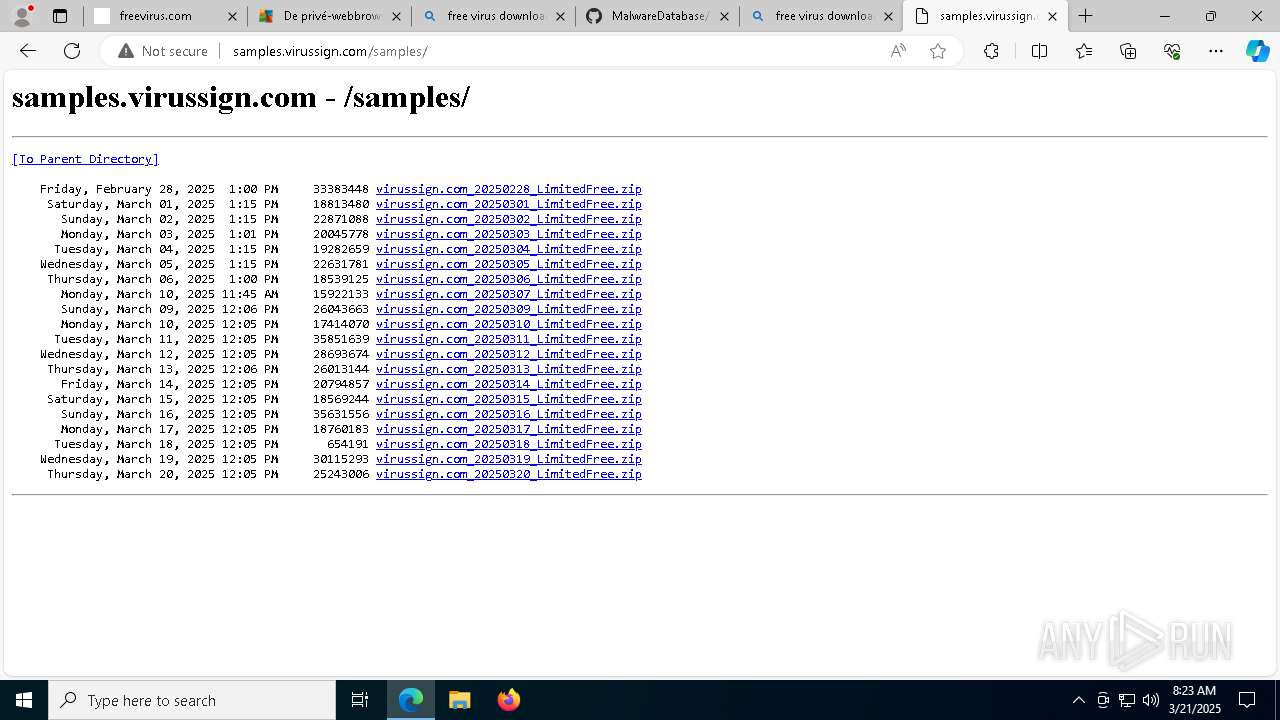This screenshot has height=720, width=1280.
Task: Download virussign.com_20250316_LimitedFree.zip
Action: (508, 414)
